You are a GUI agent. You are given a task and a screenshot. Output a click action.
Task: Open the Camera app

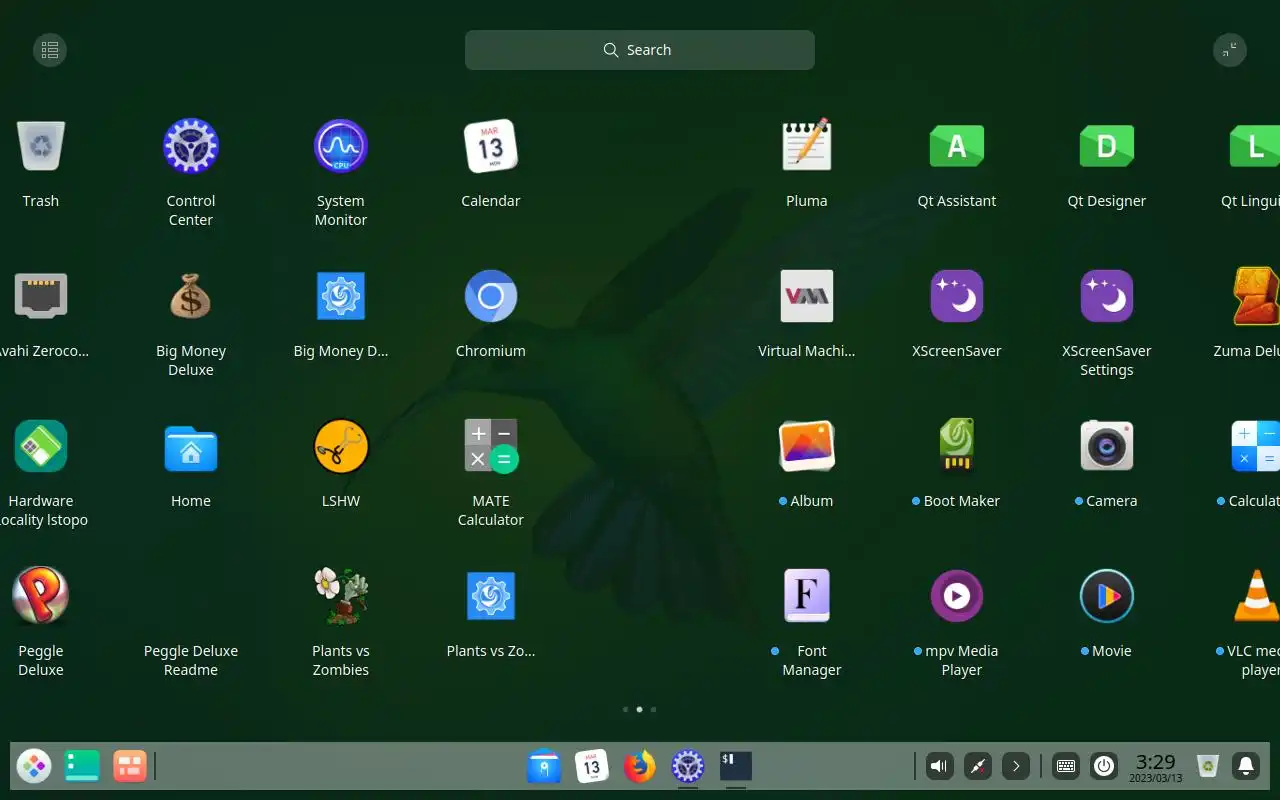(x=1107, y=446)
